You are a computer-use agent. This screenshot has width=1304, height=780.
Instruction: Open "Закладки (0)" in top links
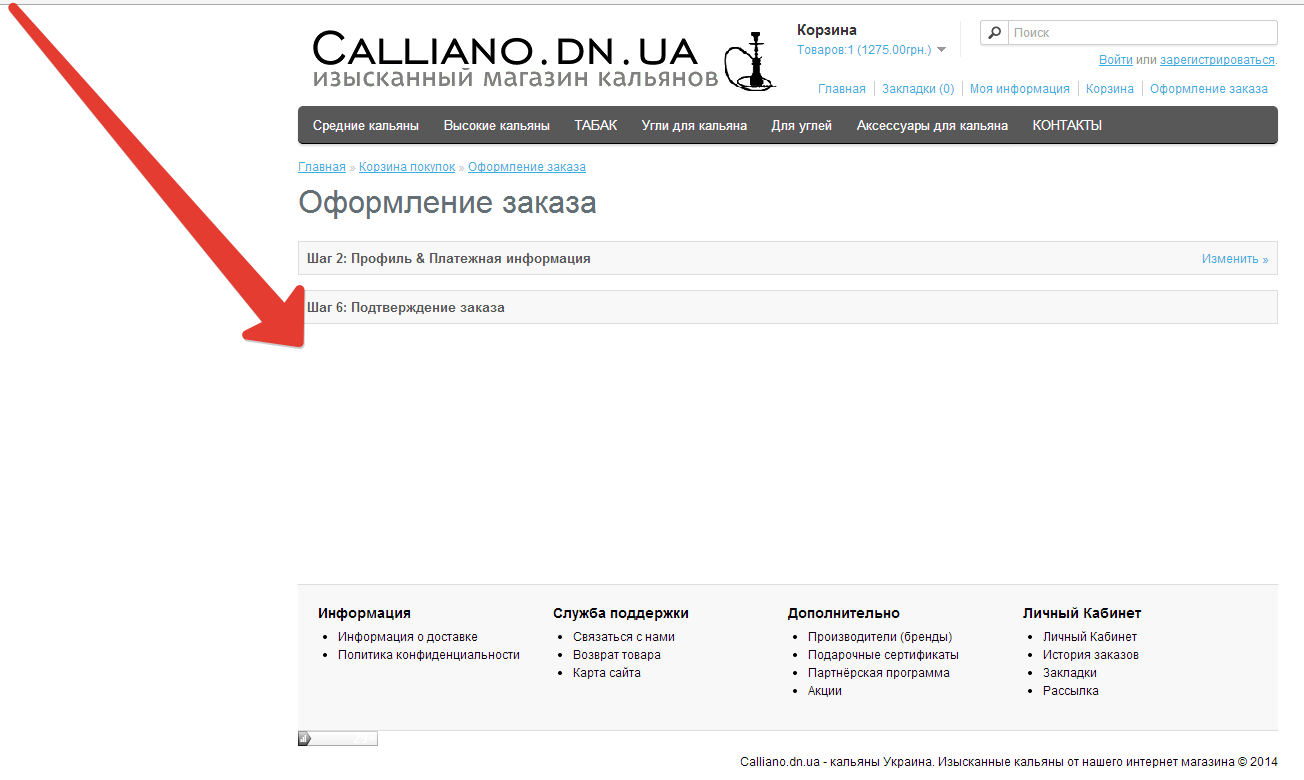918,89
